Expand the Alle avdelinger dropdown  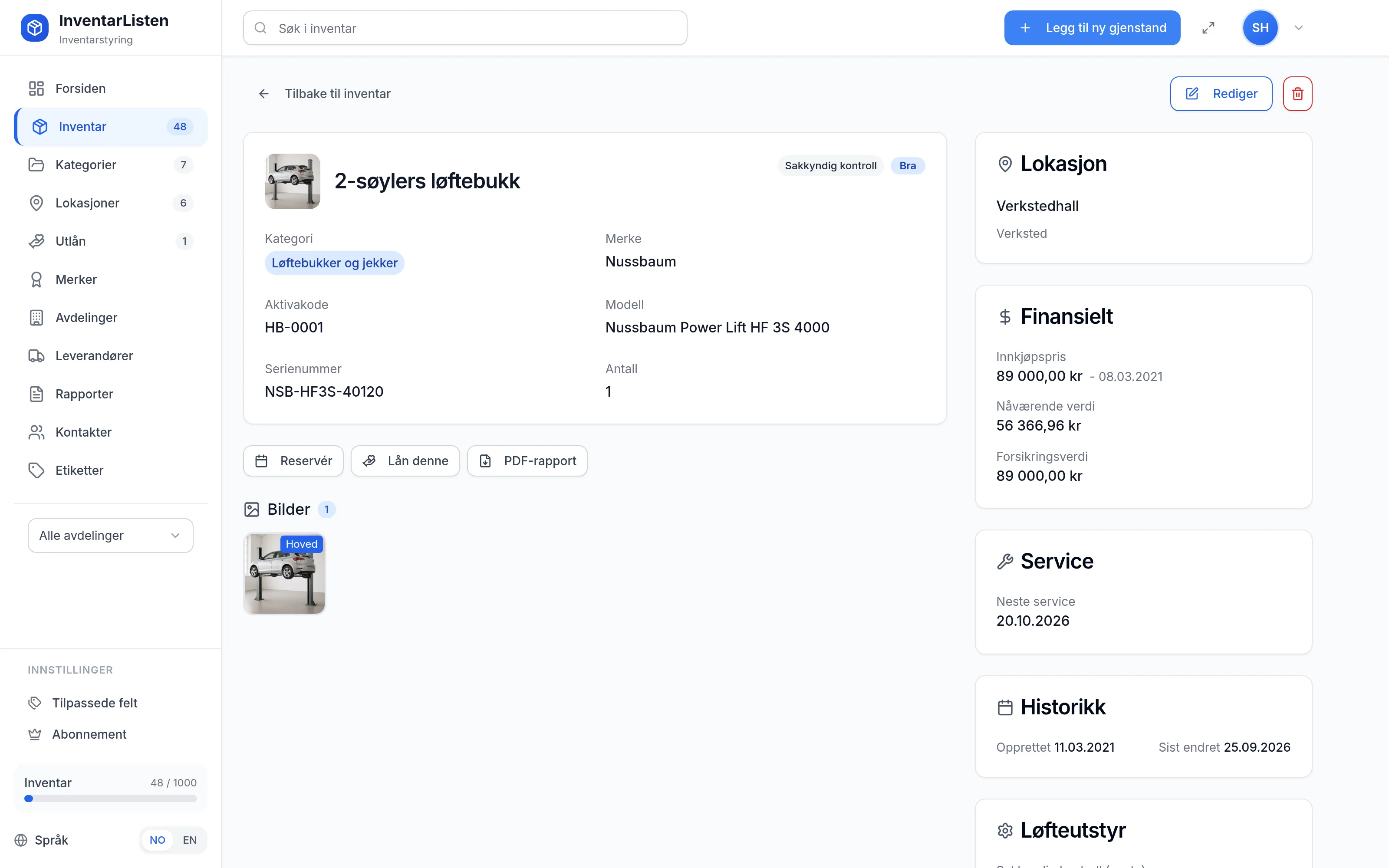pos(110,535)
